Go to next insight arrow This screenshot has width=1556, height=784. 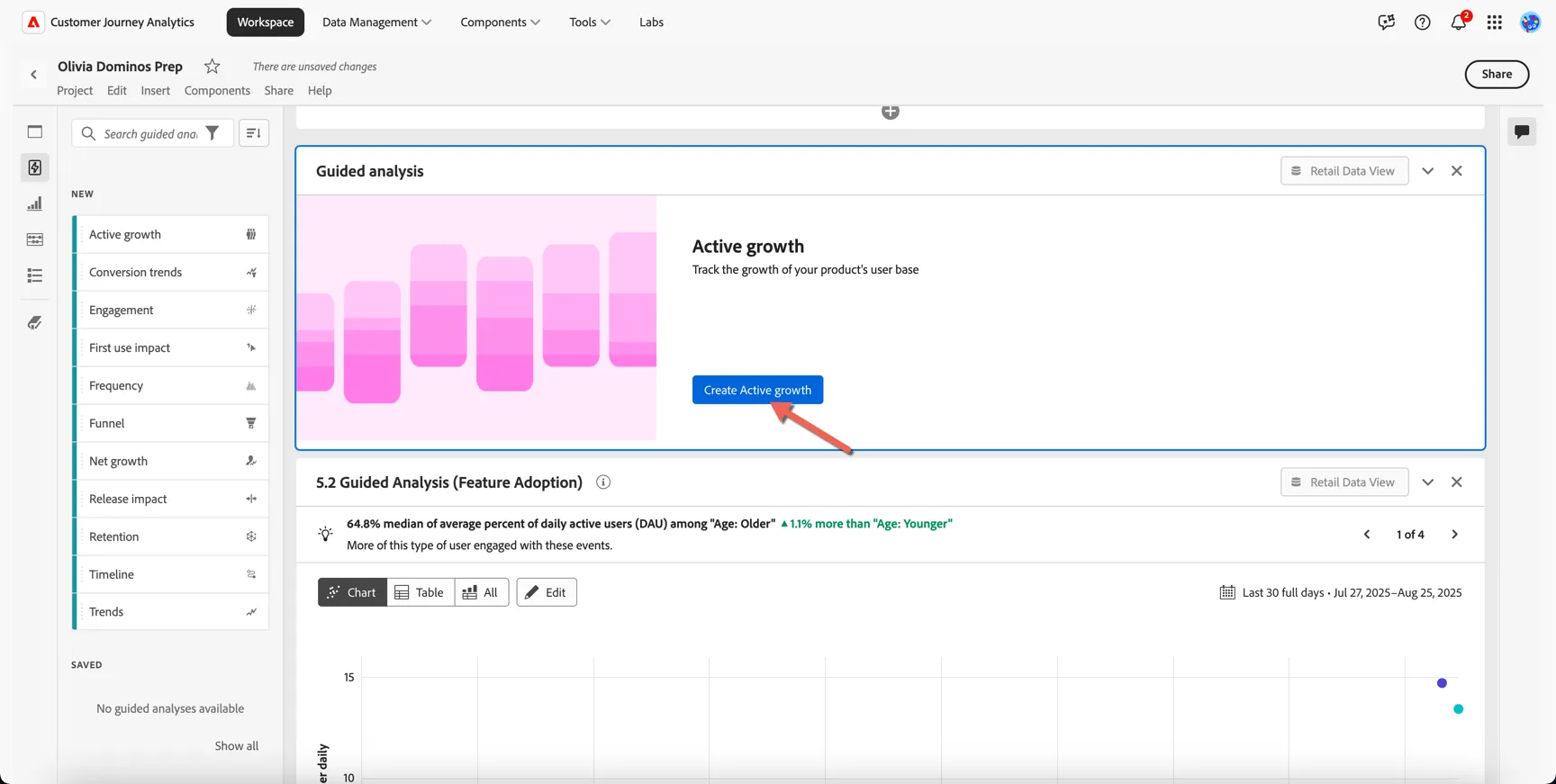1455,535
